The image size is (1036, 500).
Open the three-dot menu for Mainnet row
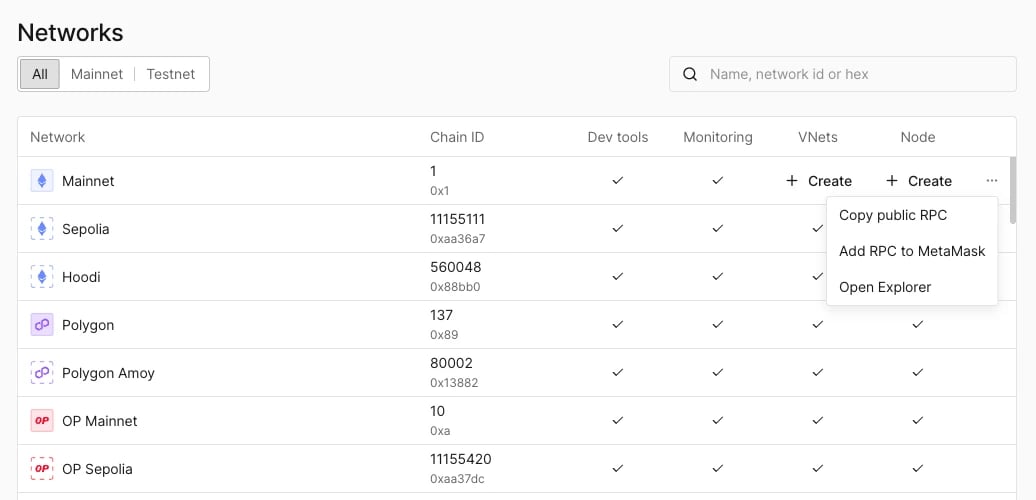pos(992,181)
